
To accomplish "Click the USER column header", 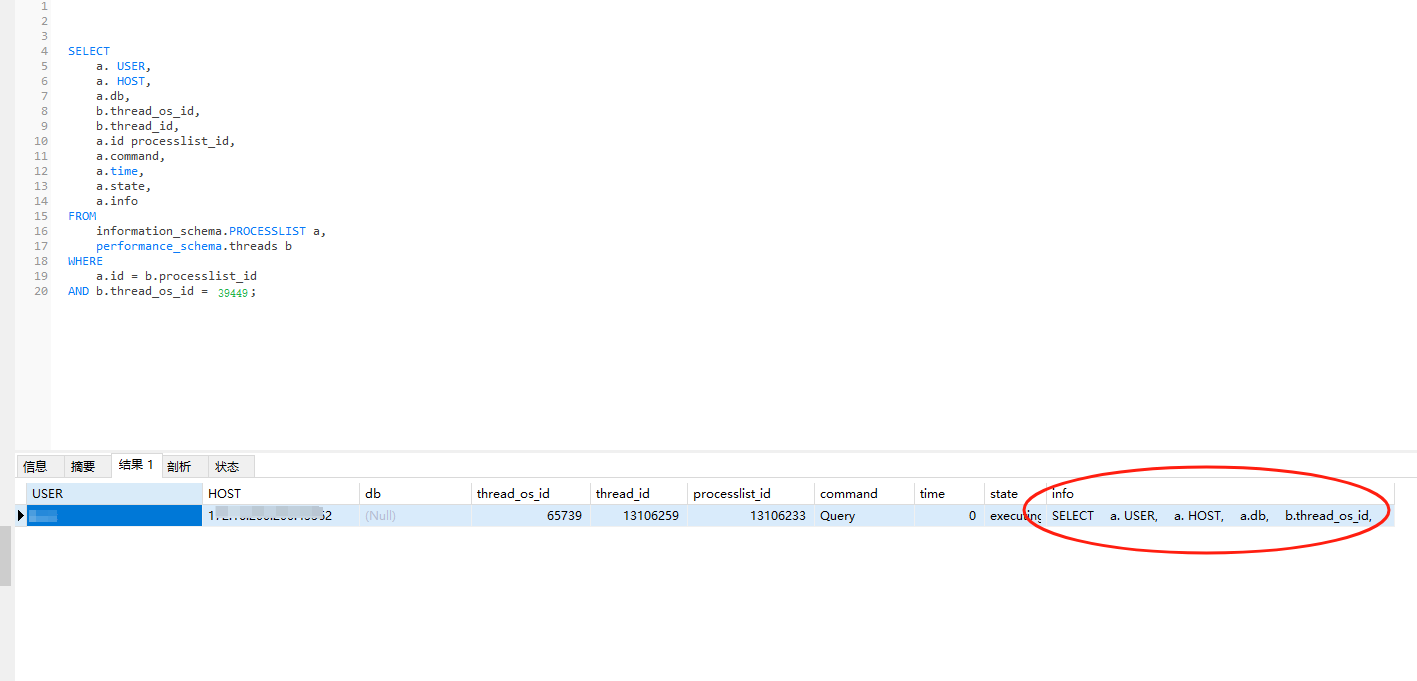I will point(114,493).
